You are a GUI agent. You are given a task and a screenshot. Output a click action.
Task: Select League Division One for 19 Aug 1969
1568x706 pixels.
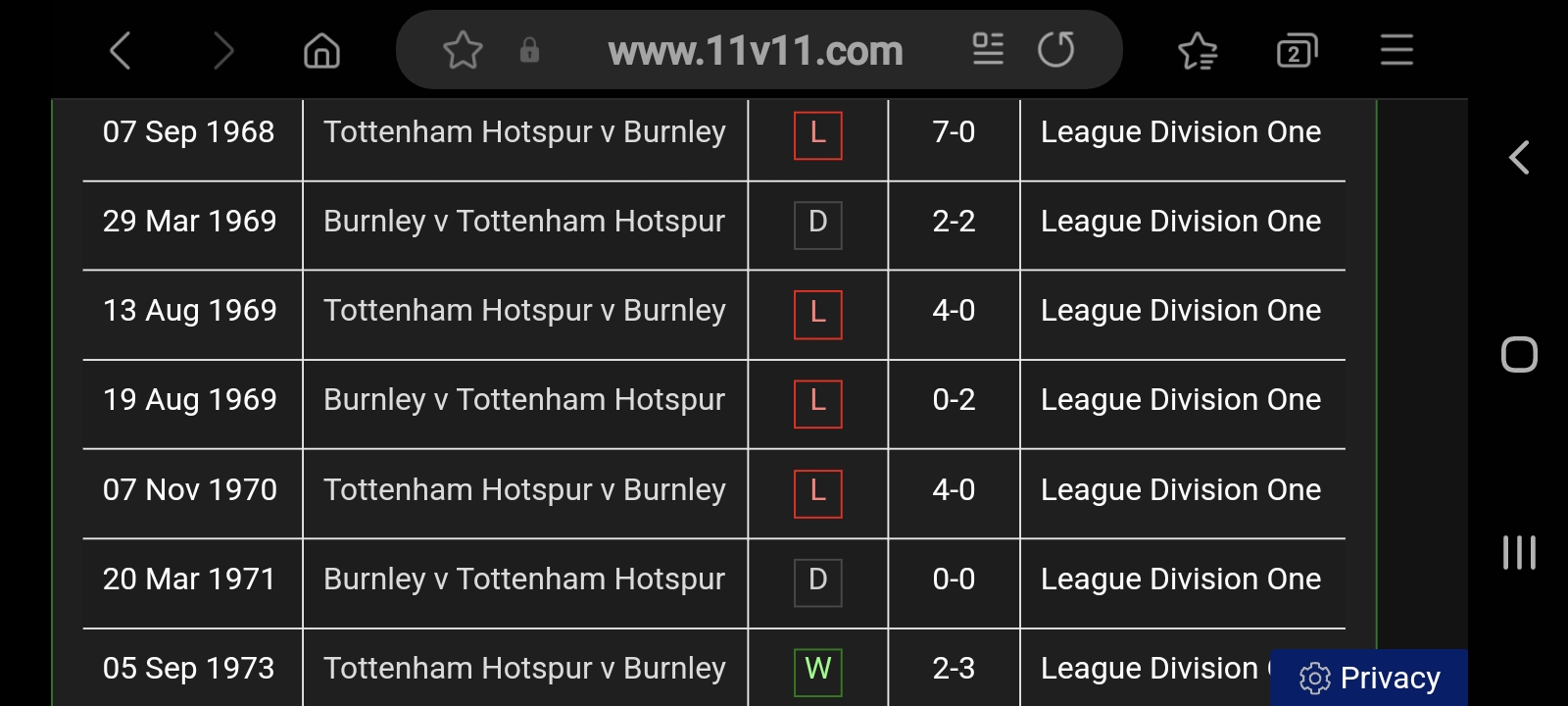coord(1181,400)
